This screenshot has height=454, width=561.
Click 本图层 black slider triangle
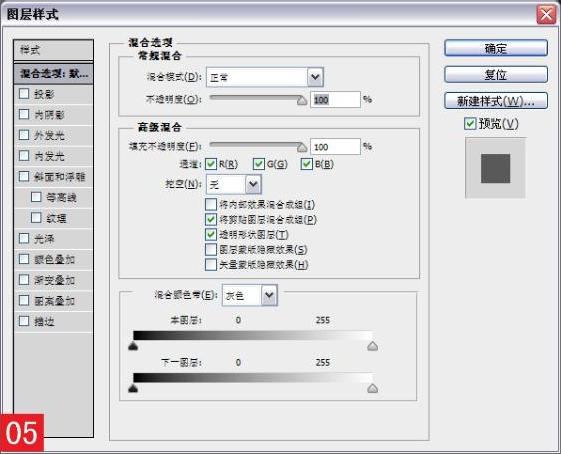pyautogui.click(x=133, y=346)
